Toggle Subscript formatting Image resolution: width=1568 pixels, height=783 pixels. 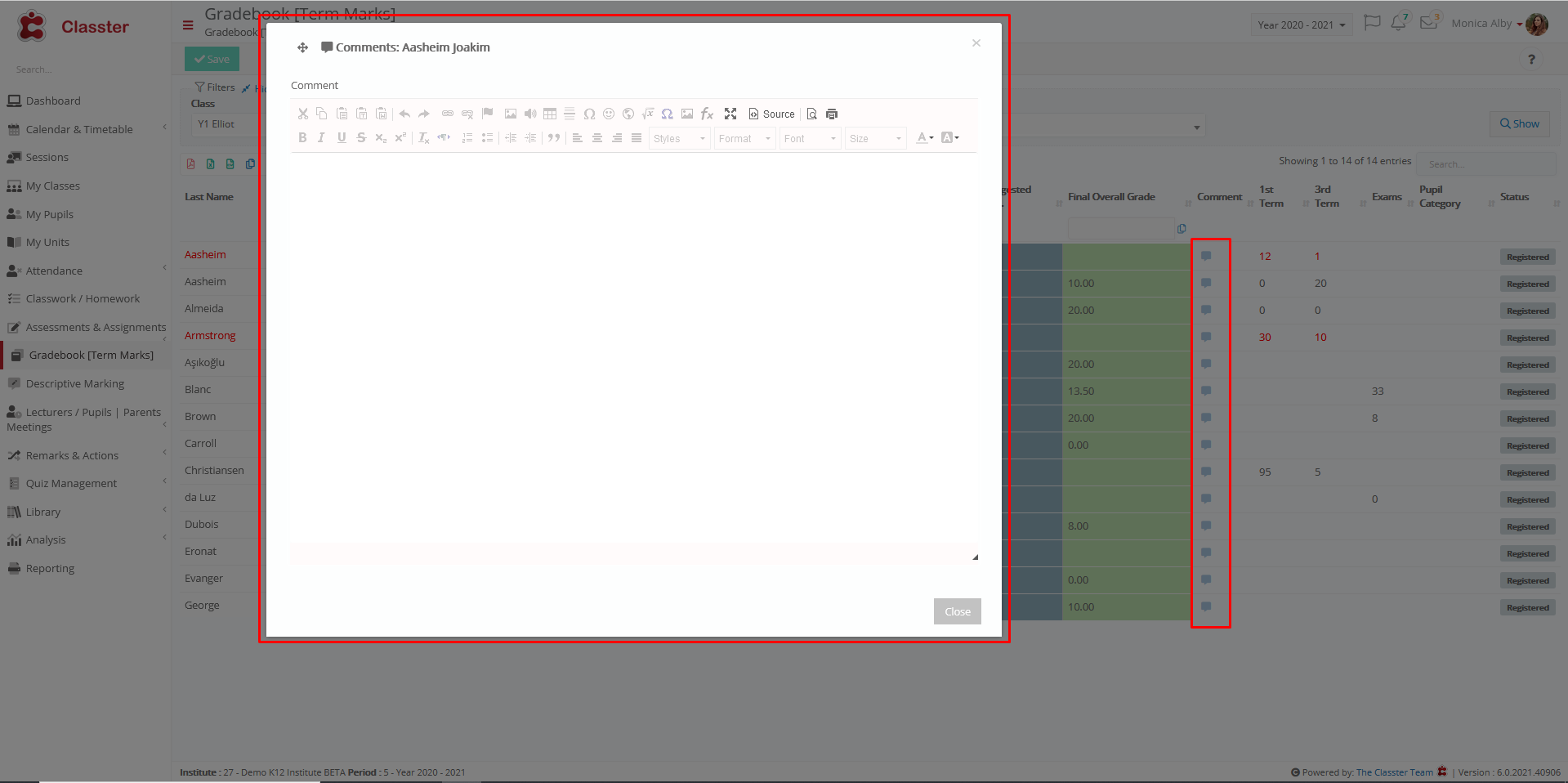(x=381, y=138)
